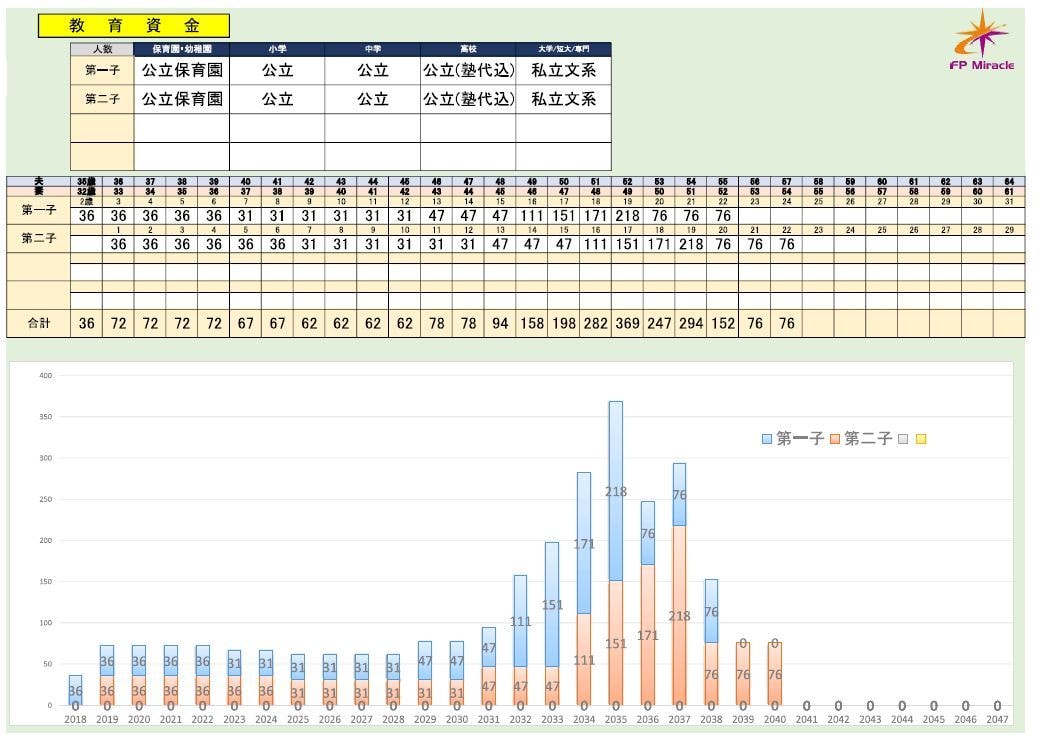Select the yellow 教育資金 title box
1056x747 pixels.
point(133,26)
